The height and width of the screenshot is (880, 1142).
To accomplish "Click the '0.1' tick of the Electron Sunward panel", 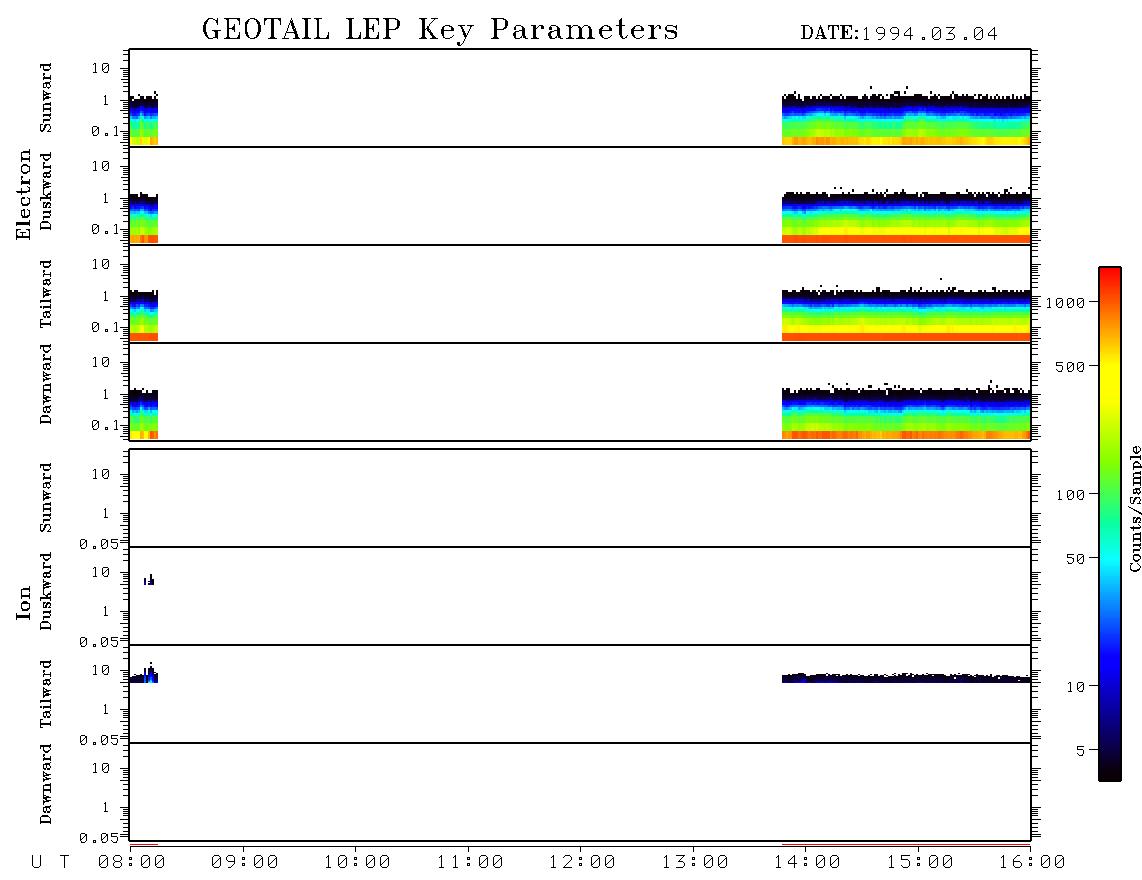I will 105,131.
